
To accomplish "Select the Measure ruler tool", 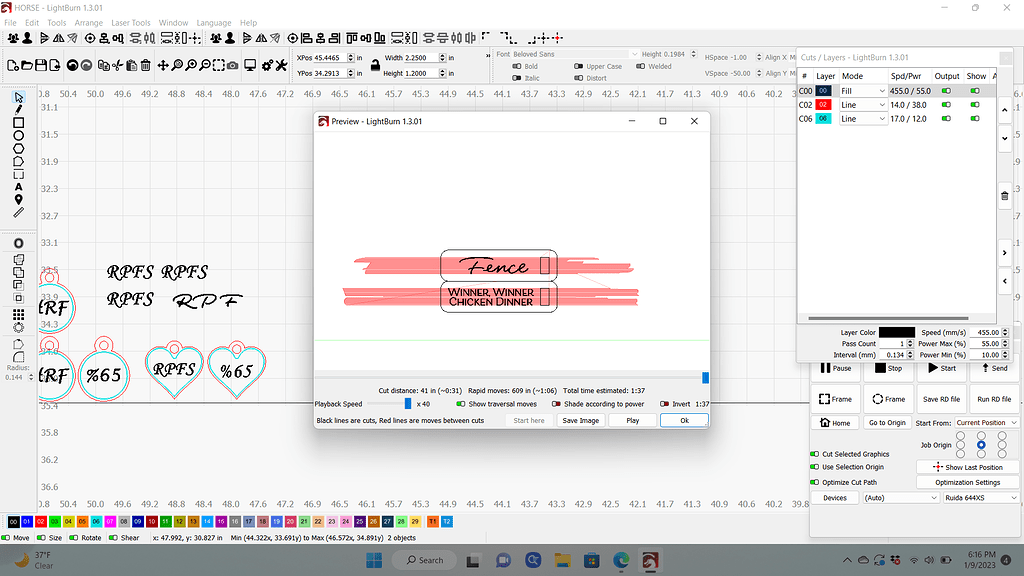I will [x=18, y=212].
